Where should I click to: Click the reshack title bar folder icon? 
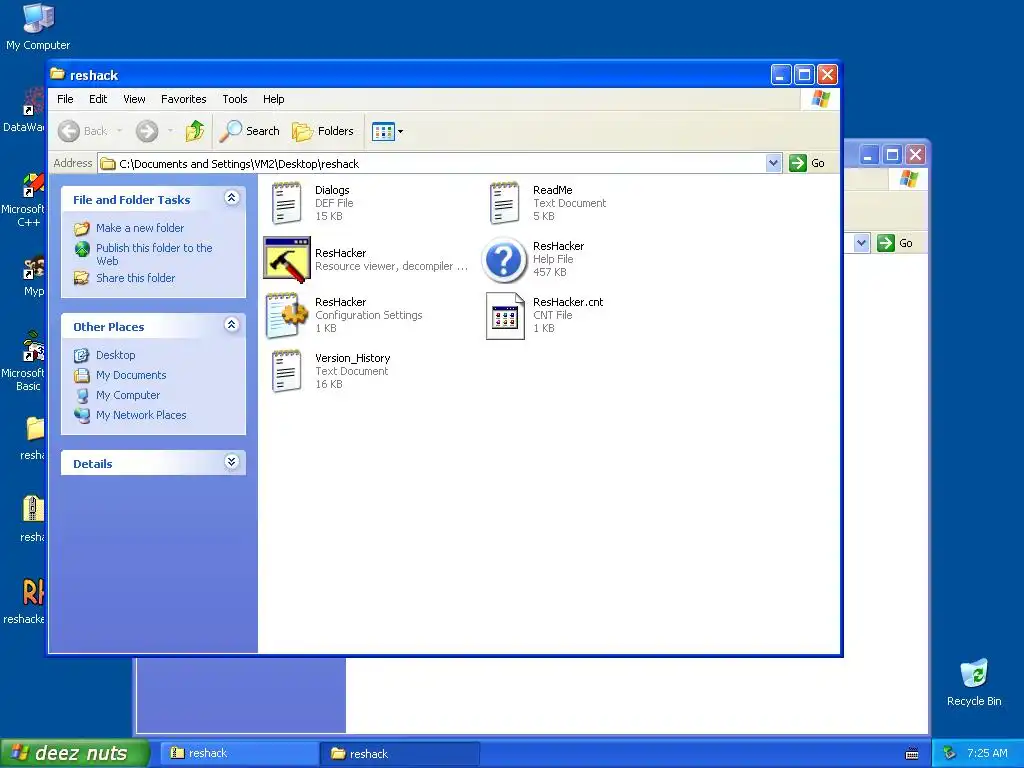click(57, 74)
